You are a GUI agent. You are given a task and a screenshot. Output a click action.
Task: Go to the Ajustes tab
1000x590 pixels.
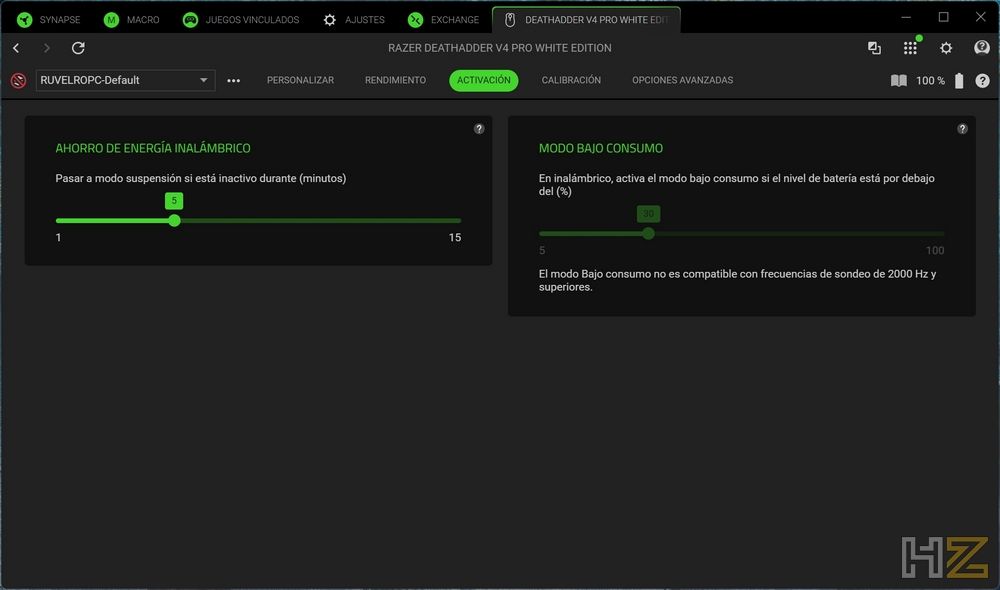point(354,20)
